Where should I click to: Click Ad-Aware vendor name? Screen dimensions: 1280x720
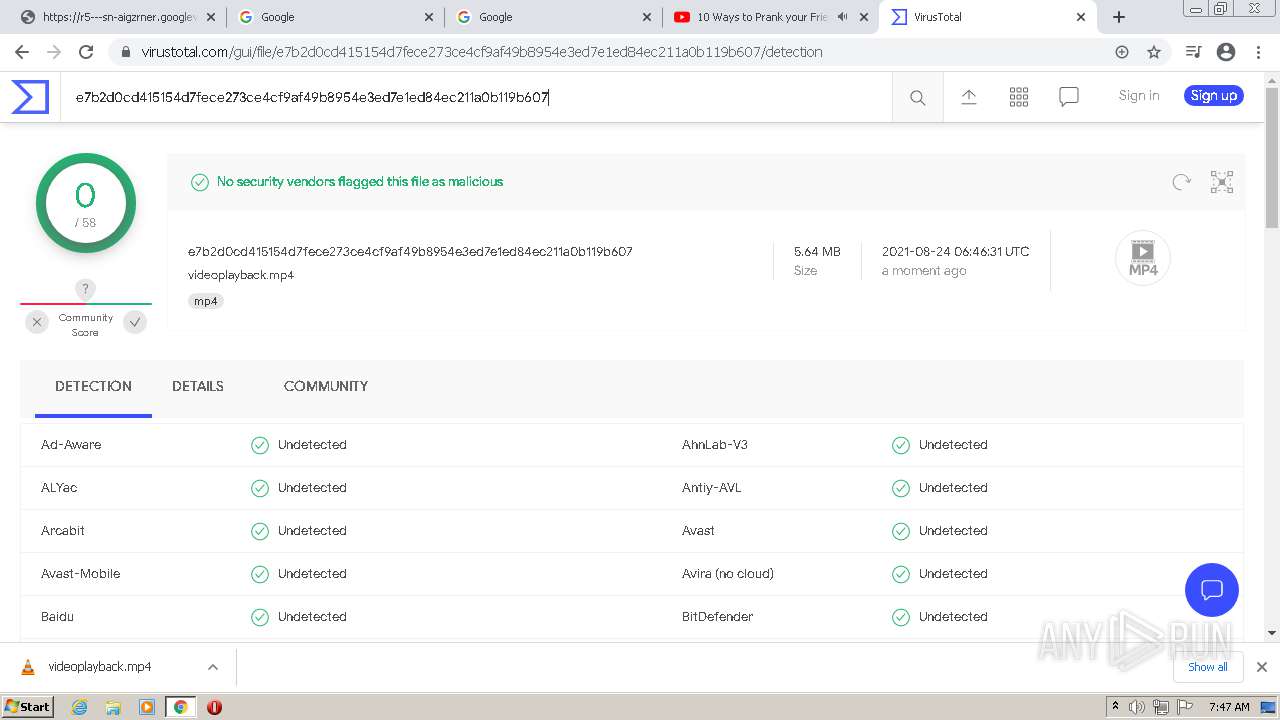click(71, 445)
